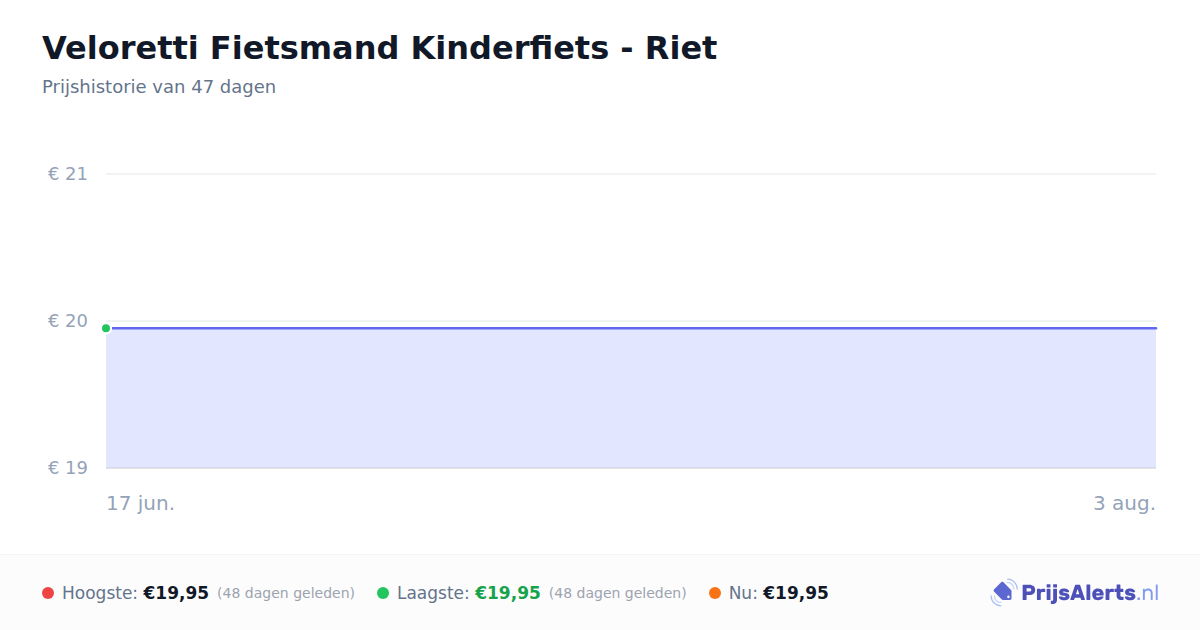Click the € 19 axis label
Image resolution: width=1200 pixels, height=630 pixels.
68,468
